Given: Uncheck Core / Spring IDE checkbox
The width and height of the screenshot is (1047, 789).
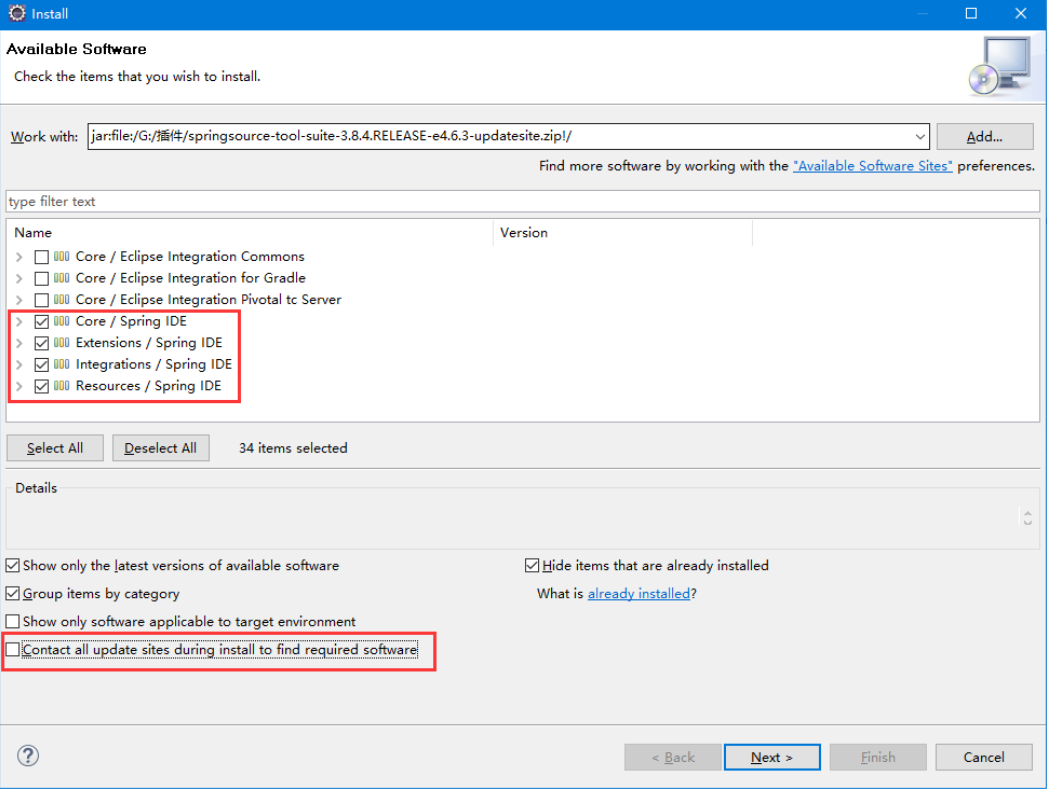Looking at the screenshot, I should coord(41,322).
